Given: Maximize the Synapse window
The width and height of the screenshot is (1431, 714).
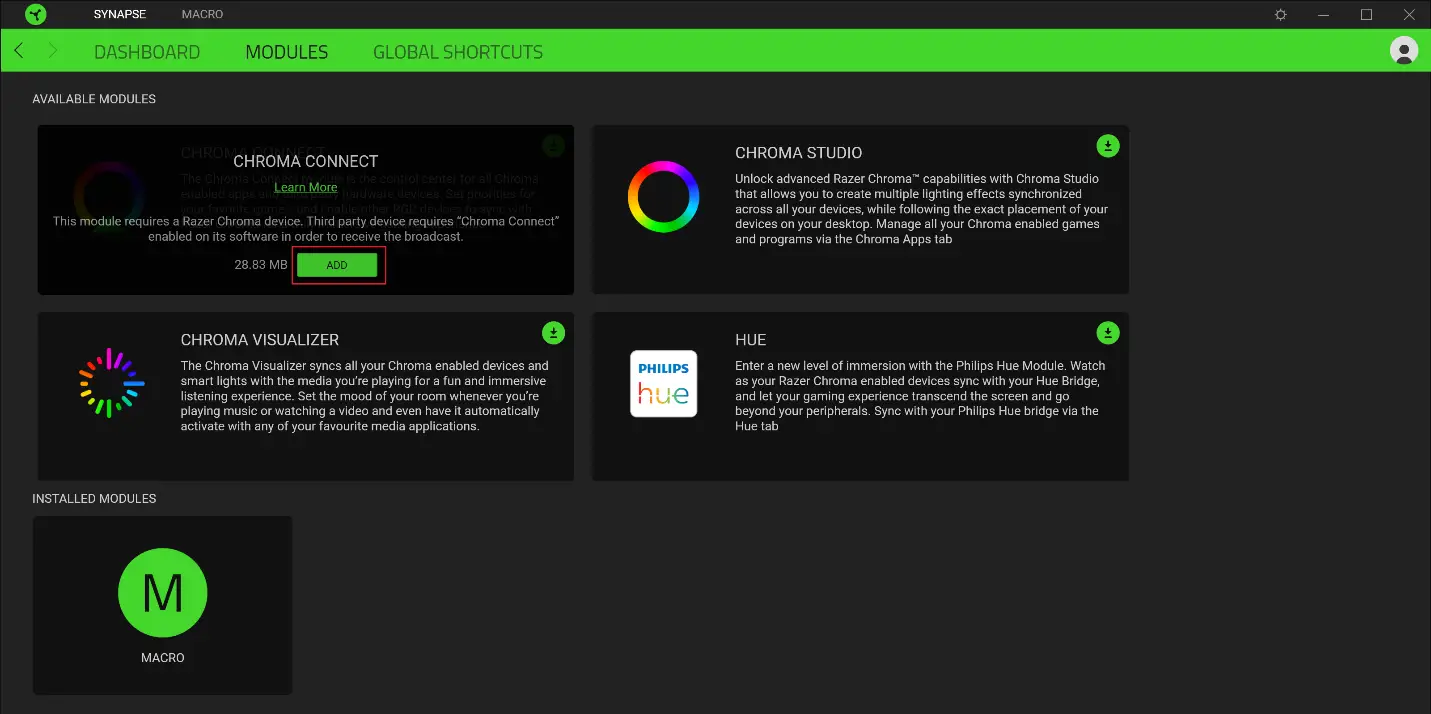Looking at the screenshot, I should point(1366,15).
